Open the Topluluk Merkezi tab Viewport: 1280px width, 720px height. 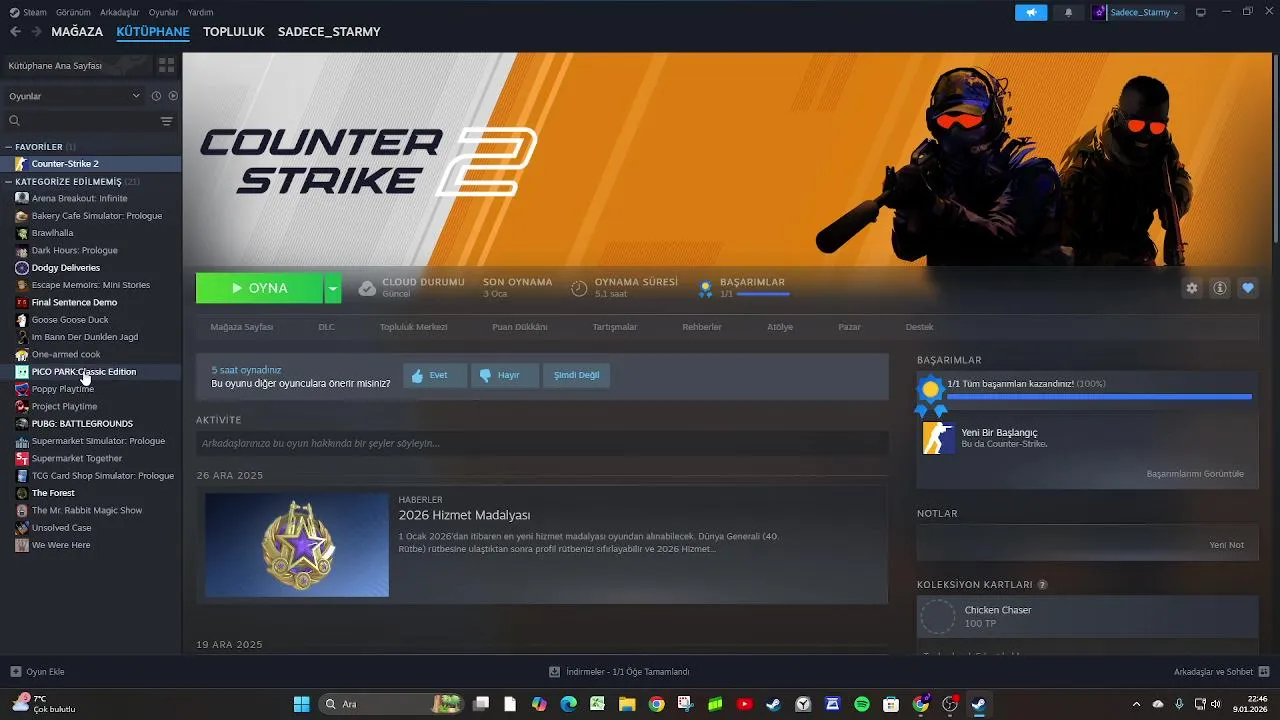point(413,327)
